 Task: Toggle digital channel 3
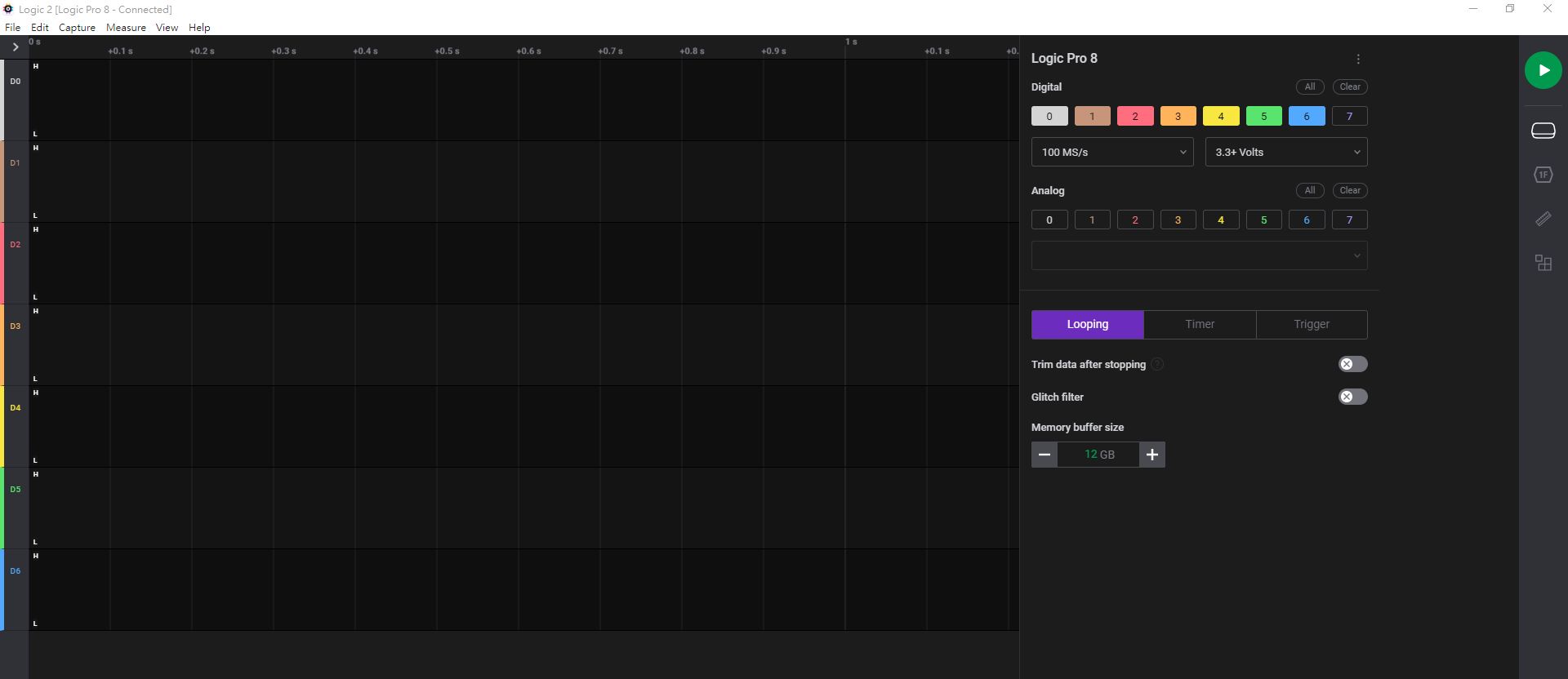click(x=1178, y=116)
